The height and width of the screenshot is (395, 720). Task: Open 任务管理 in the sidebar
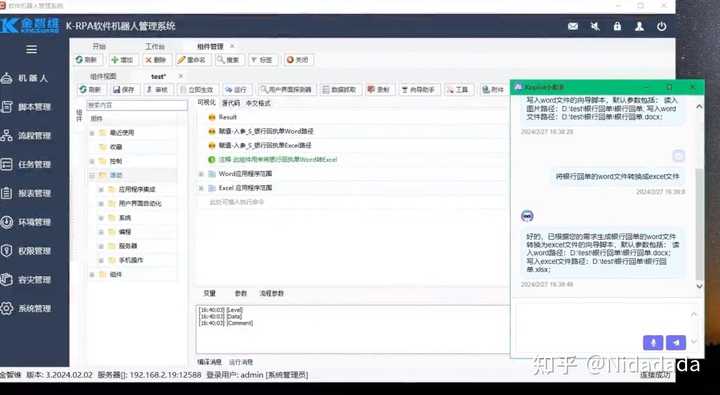click(x=26, y=164)
